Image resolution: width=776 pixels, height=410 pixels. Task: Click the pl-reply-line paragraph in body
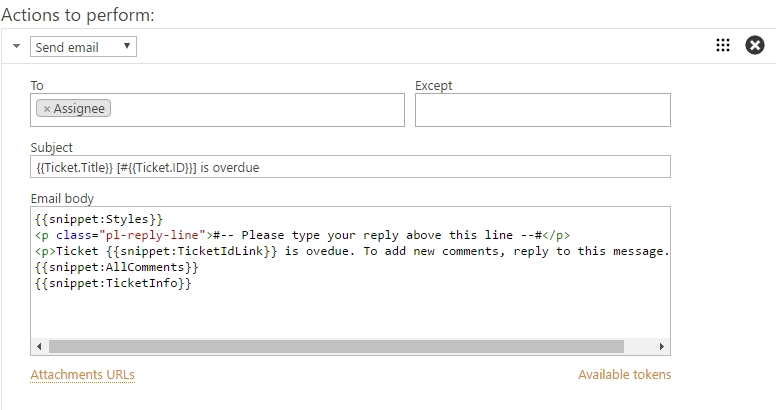(302, 235)
